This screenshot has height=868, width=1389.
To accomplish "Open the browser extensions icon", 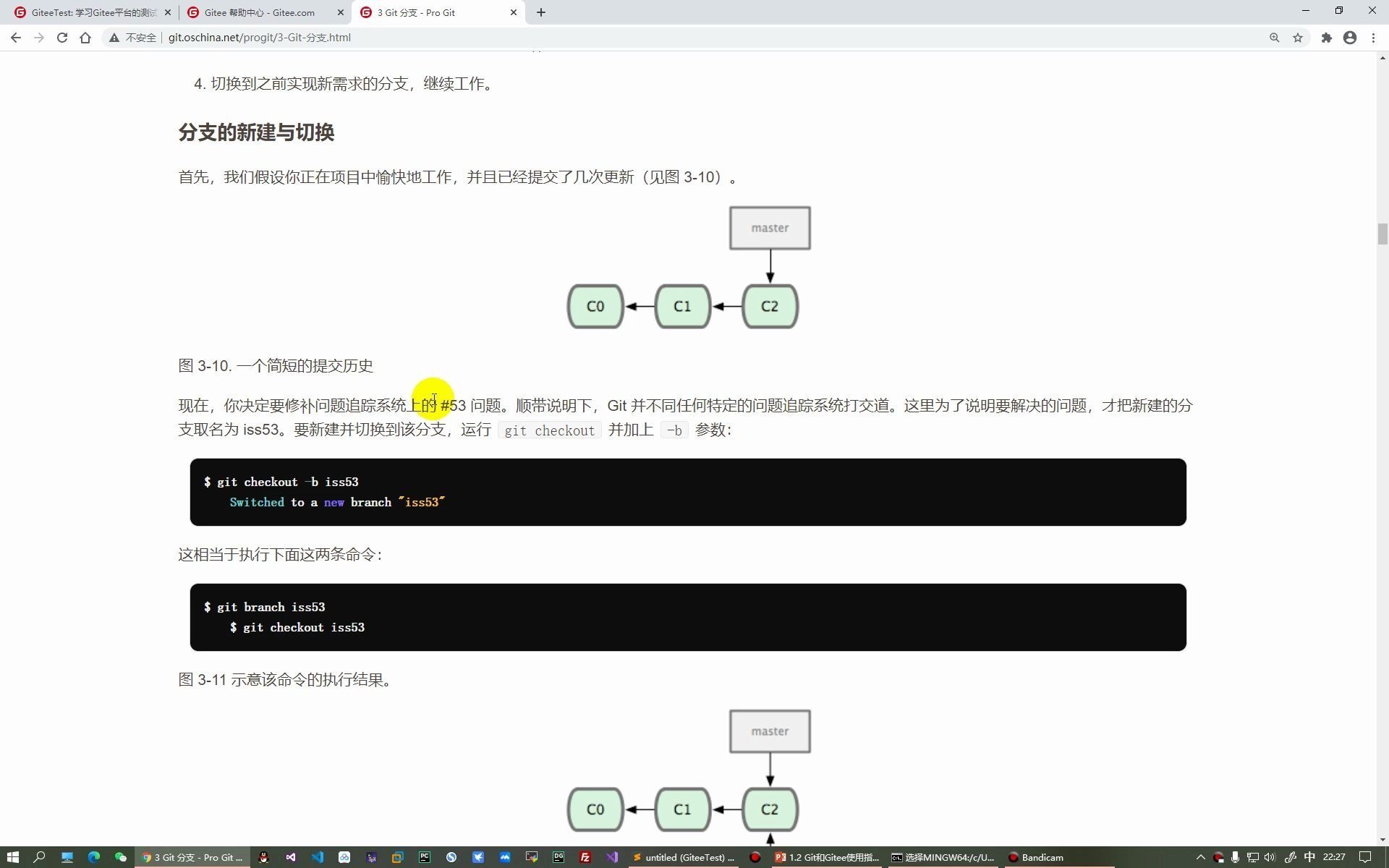I will coord(1327,37).
